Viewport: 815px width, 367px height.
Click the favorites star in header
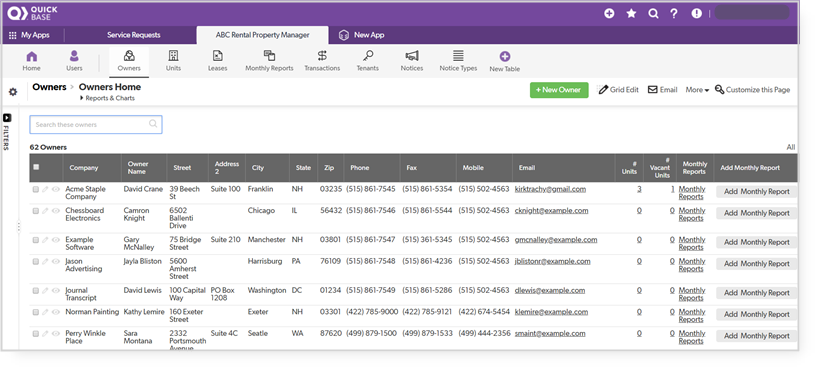click(x=631, y=14)
